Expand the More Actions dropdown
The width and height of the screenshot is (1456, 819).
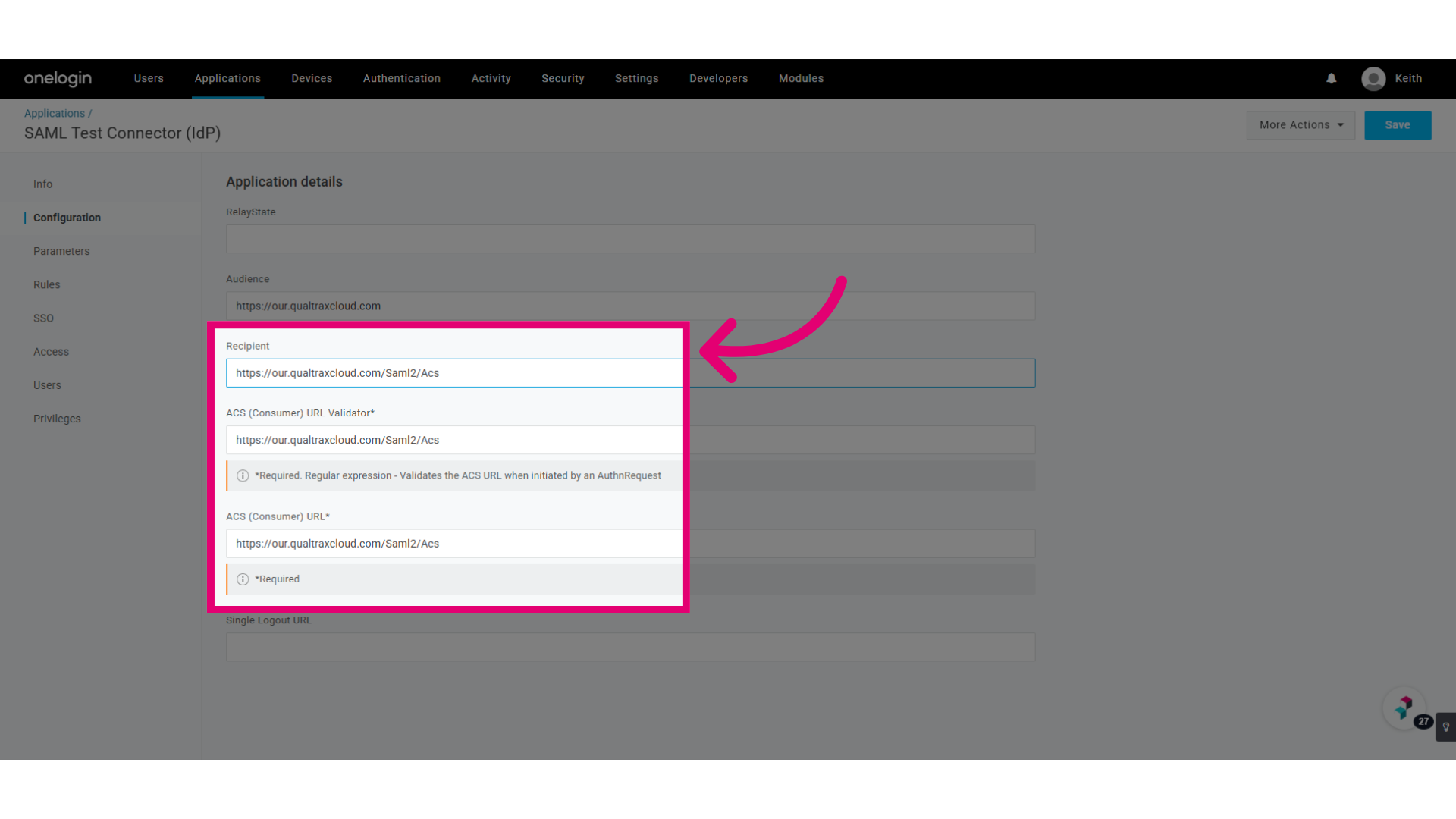click(1301, 125)
